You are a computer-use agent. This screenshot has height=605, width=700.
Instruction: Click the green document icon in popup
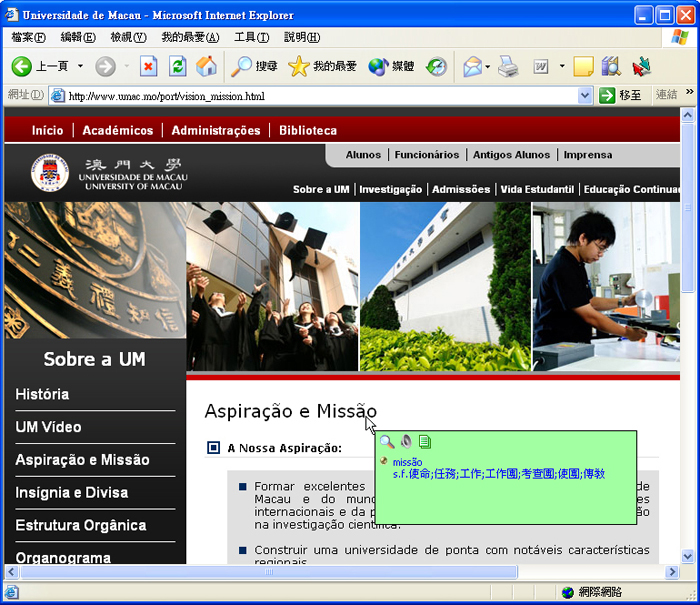point(425,442)
